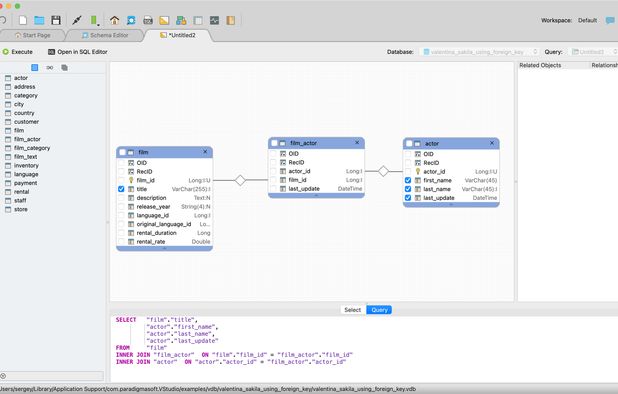This screenshot has height=394, width=618.
Task: Select the blue tables view icon in sidebar
Action: point(35,68)
